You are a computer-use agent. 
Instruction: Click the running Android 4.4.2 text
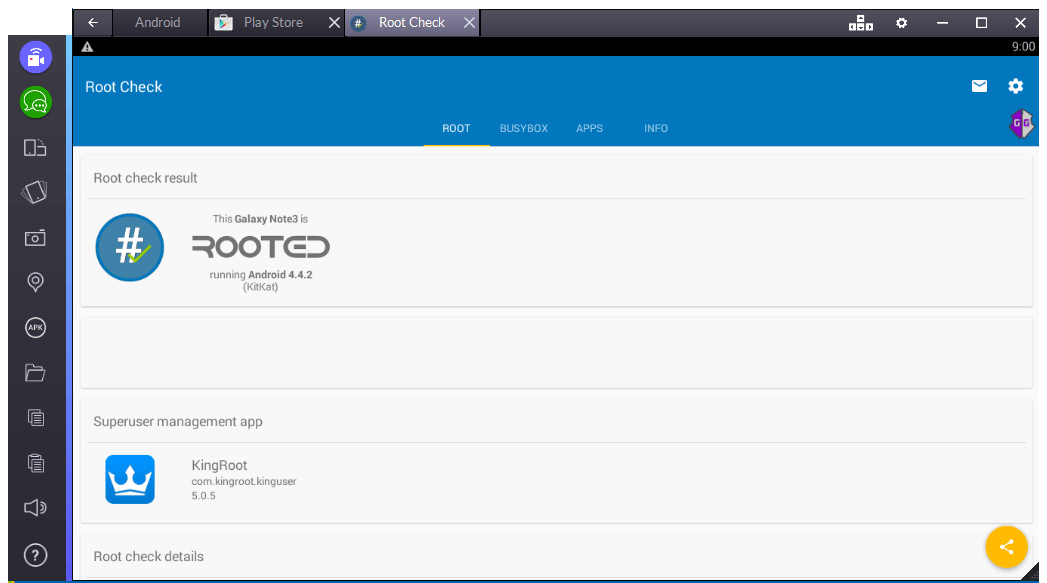[x=260, y=274]
